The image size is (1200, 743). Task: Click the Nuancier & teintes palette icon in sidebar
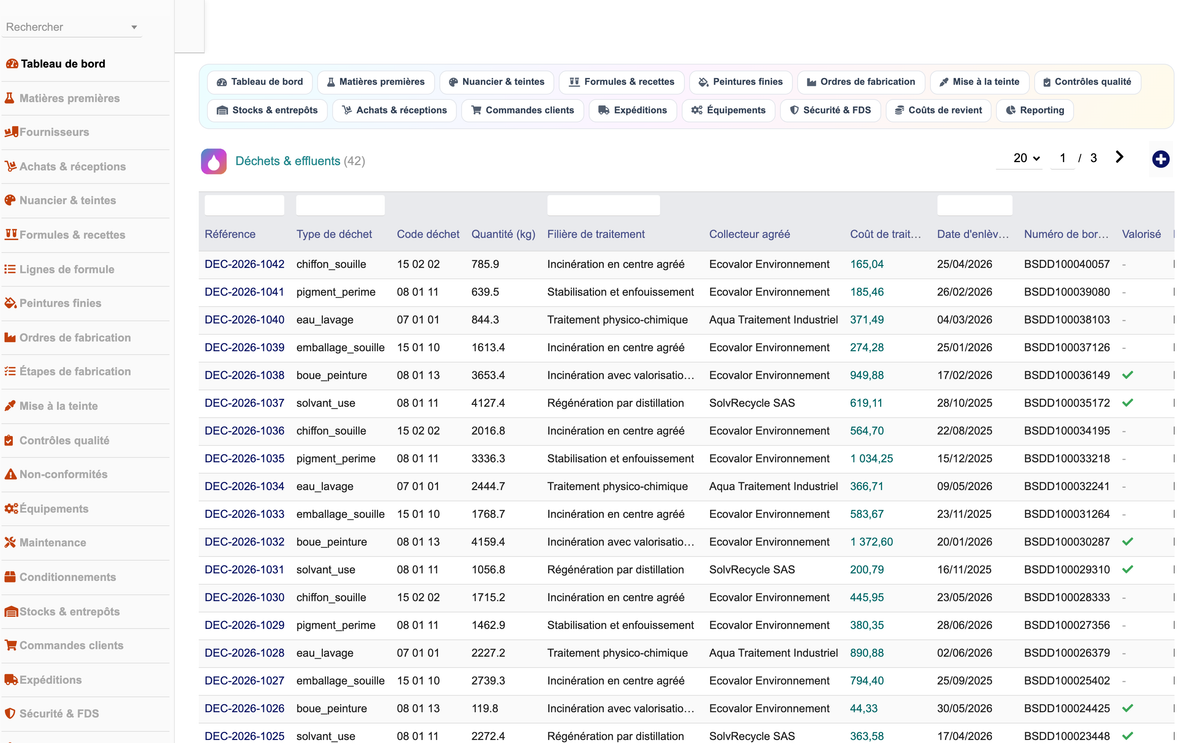click(10, 200)
